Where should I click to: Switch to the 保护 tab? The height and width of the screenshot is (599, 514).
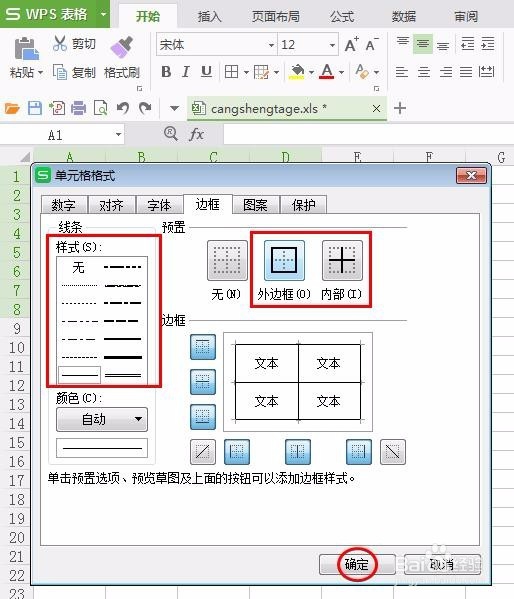(x=303, y=205)
